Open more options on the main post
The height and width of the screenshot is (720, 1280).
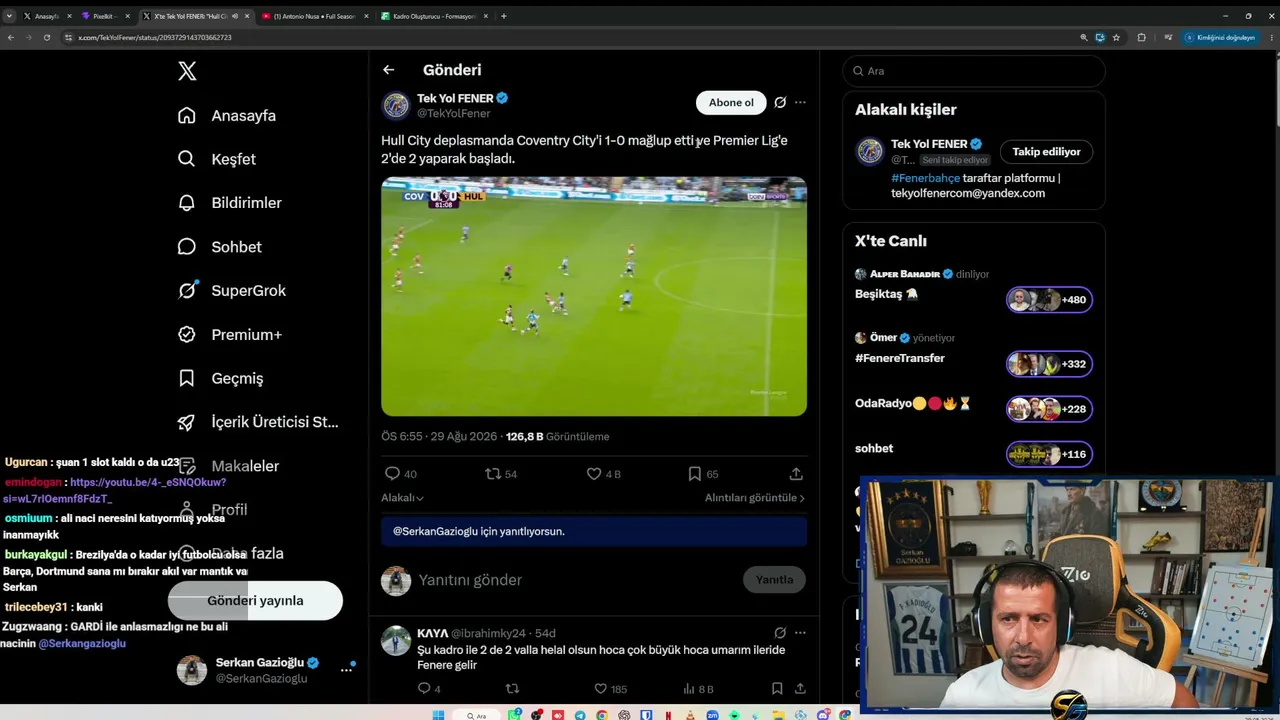click(800, 103)
